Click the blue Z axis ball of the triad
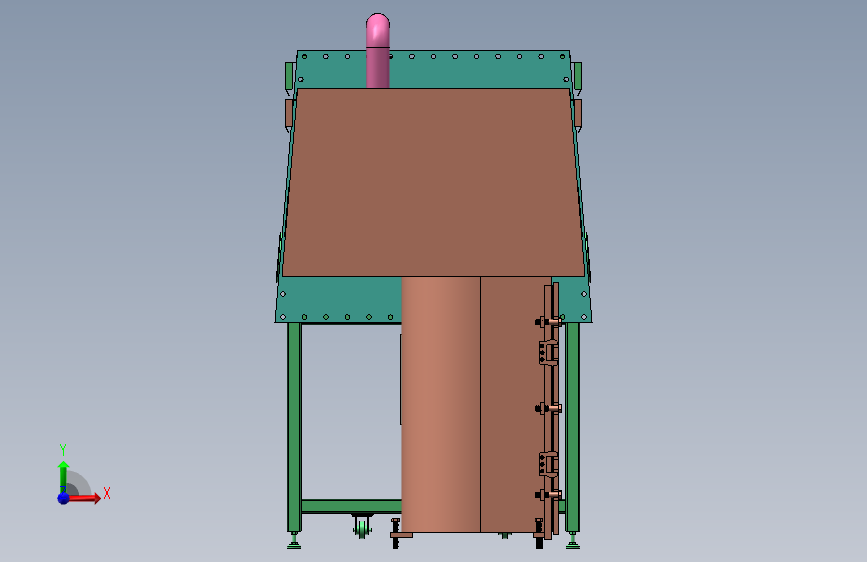 point(64,498)
